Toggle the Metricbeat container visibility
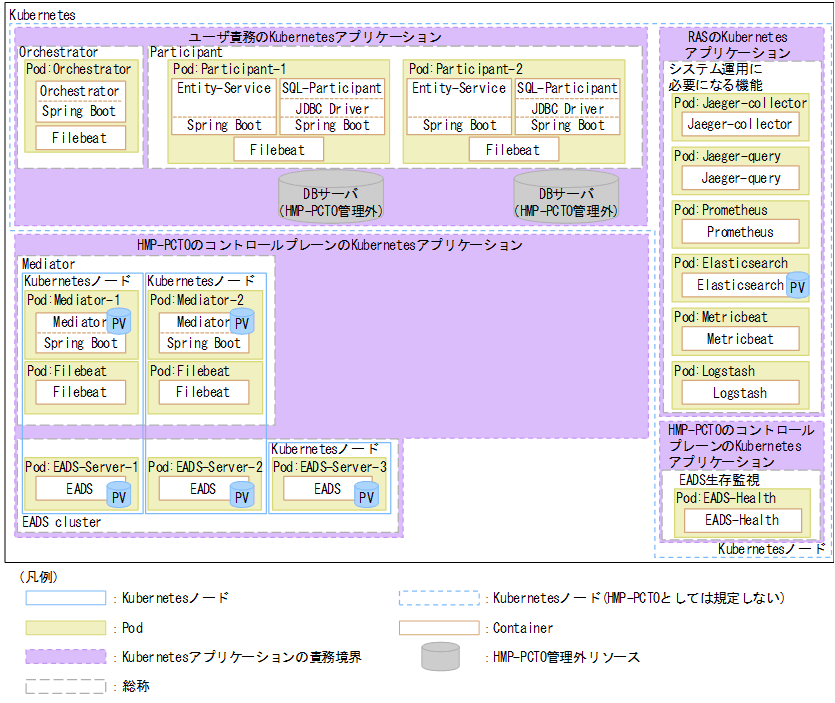Image resolution: width=835 pixels, height=703 pixels. pyautogui.click(x=741, y=338)
